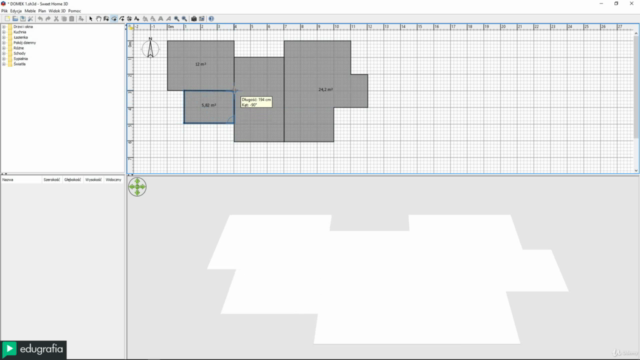Image resolution: width=640 pixels, height=360 pixels.
Task: Expand the Światła category
Action: pos(4,64)
